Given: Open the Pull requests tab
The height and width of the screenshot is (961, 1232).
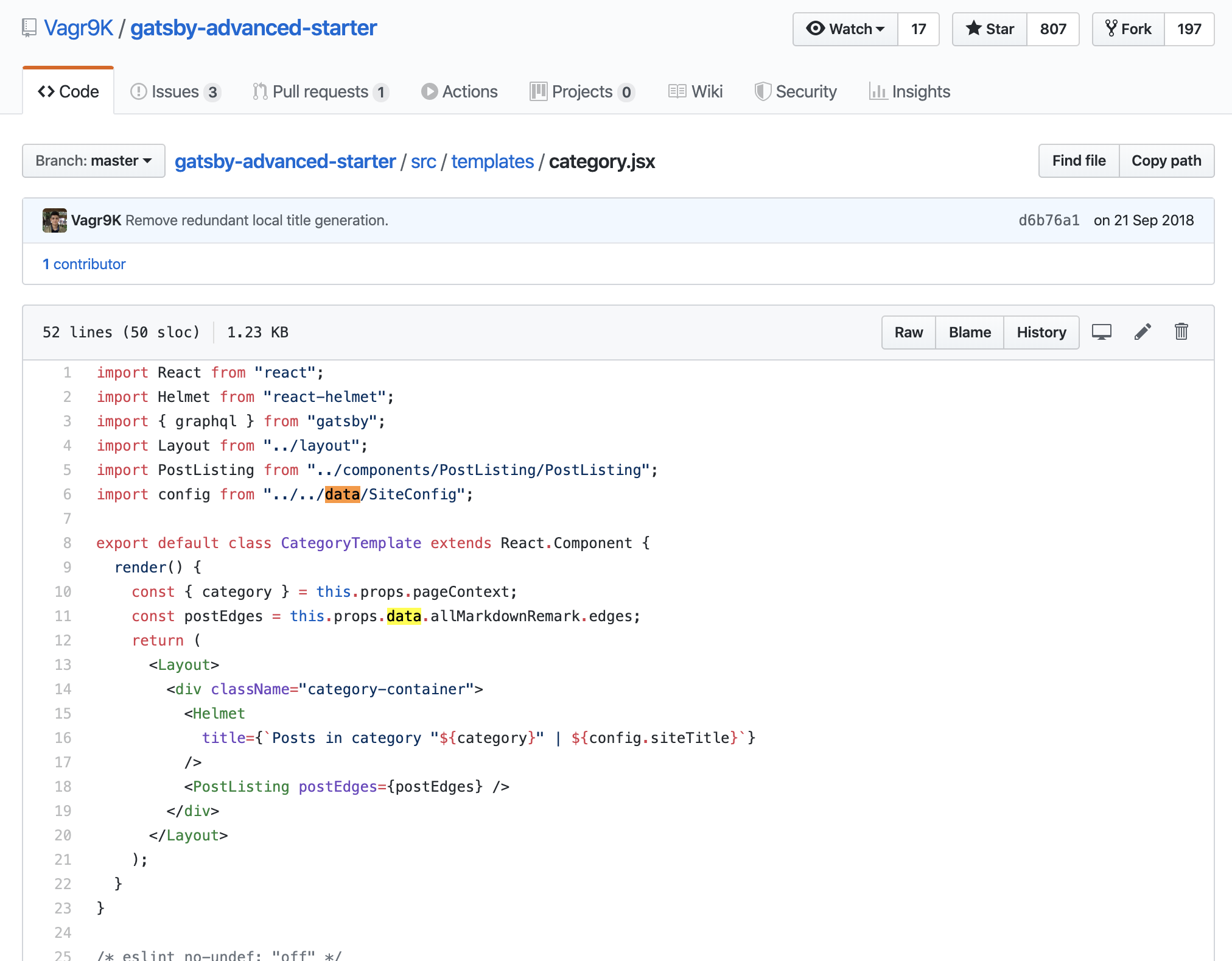Looking at the screenshot, I should [x=321, y=92].
